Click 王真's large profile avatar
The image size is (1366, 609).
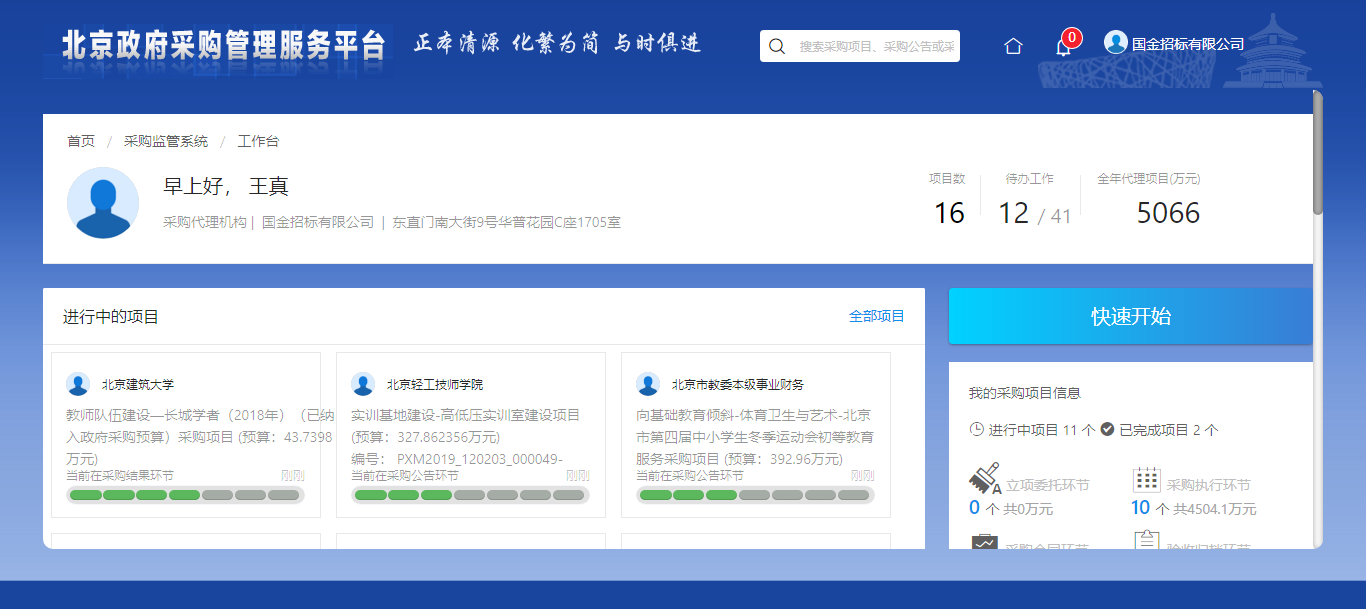(x=103, y=203)
